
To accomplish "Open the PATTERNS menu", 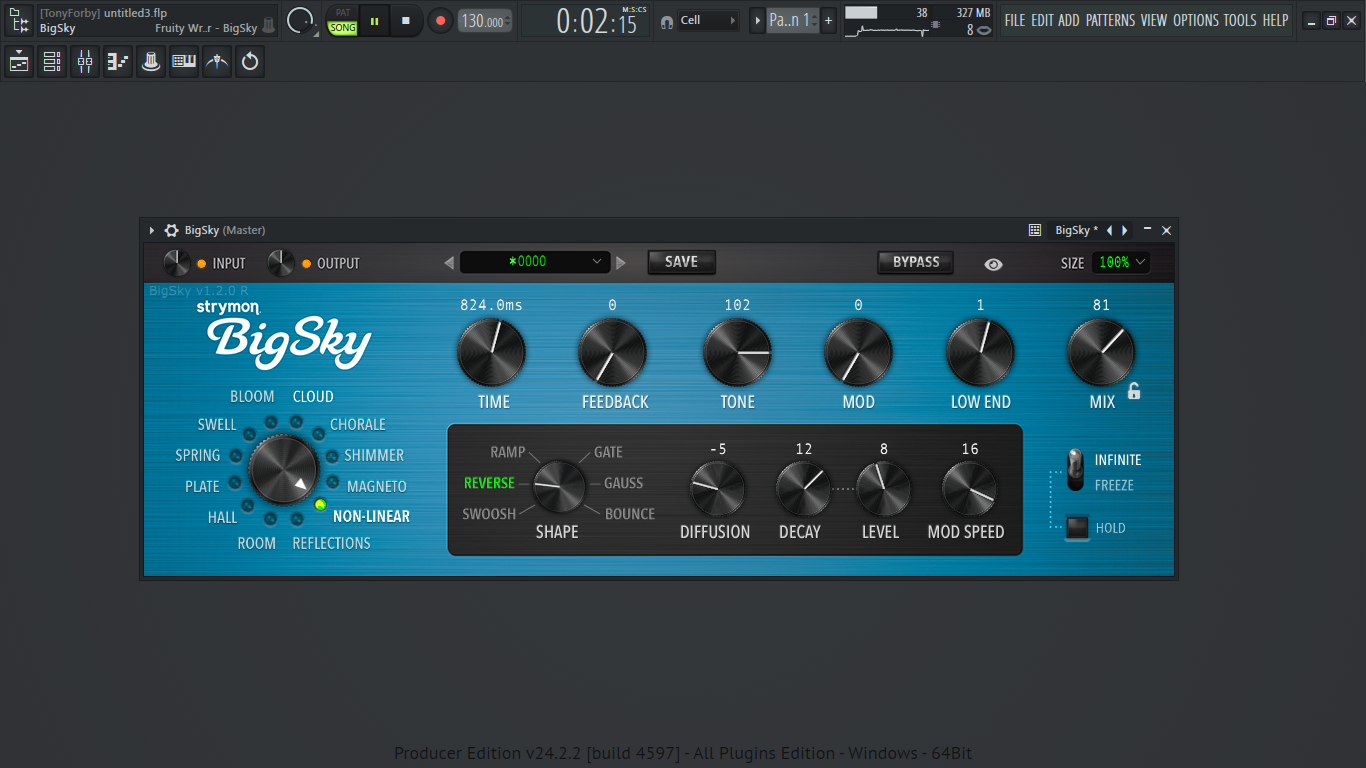I will click(1111, 20).
